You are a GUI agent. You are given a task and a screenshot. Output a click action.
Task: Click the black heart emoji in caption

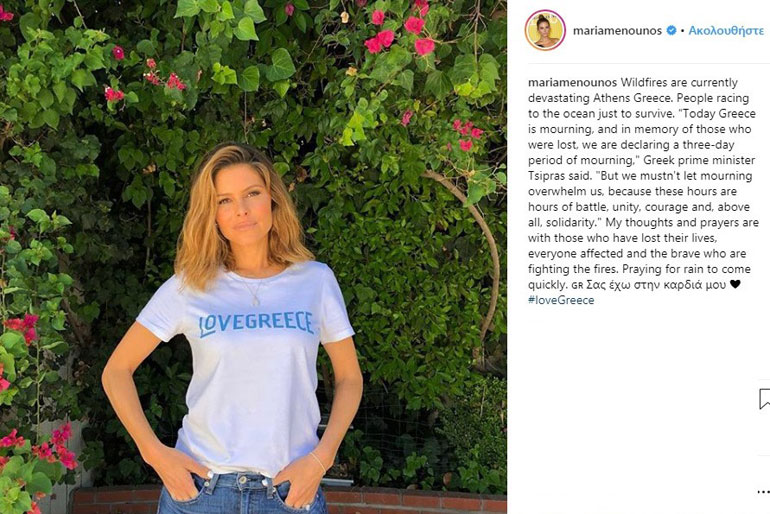[735, 284]
